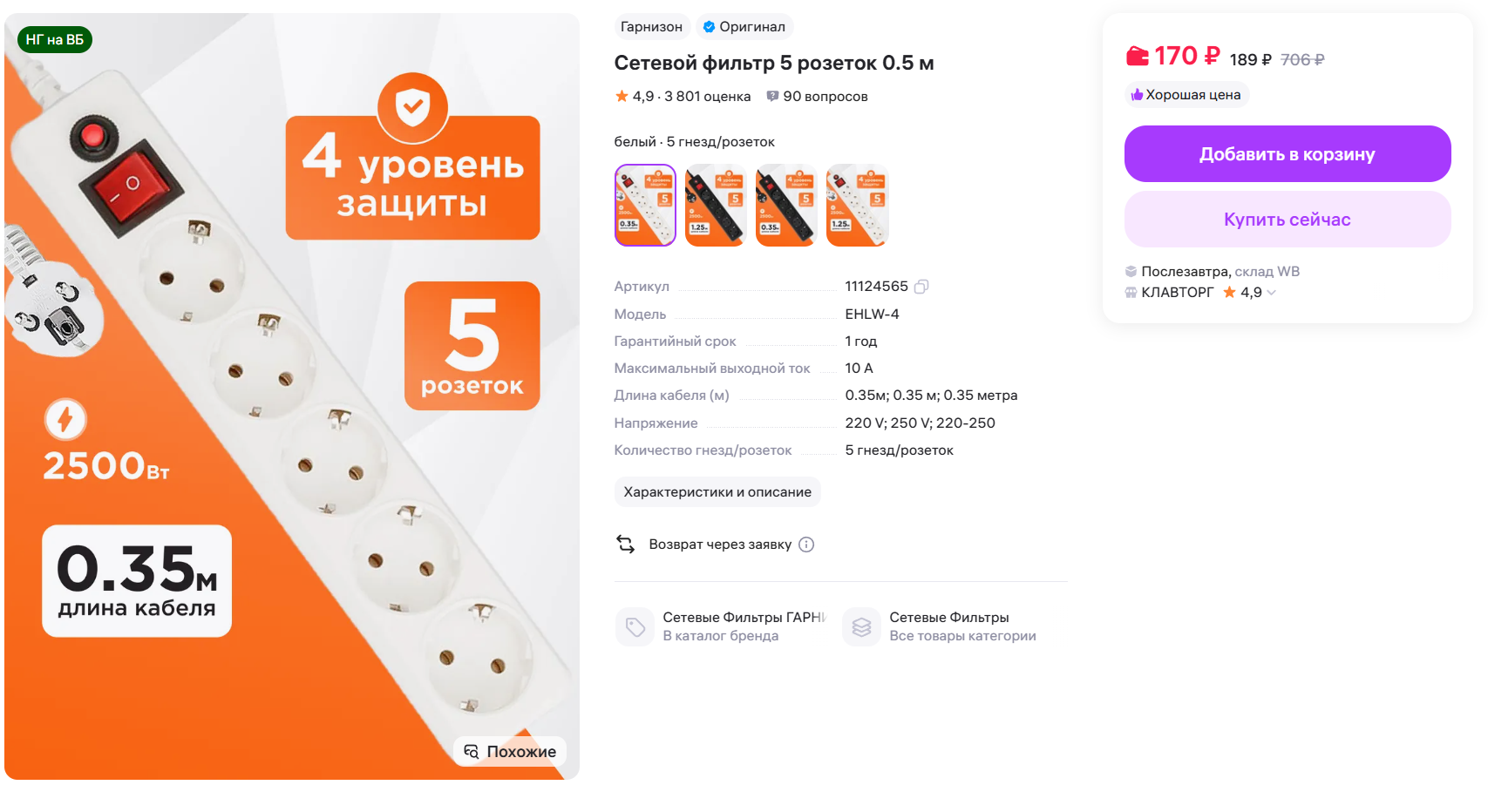Click the return info circle icon

point(806,545)
